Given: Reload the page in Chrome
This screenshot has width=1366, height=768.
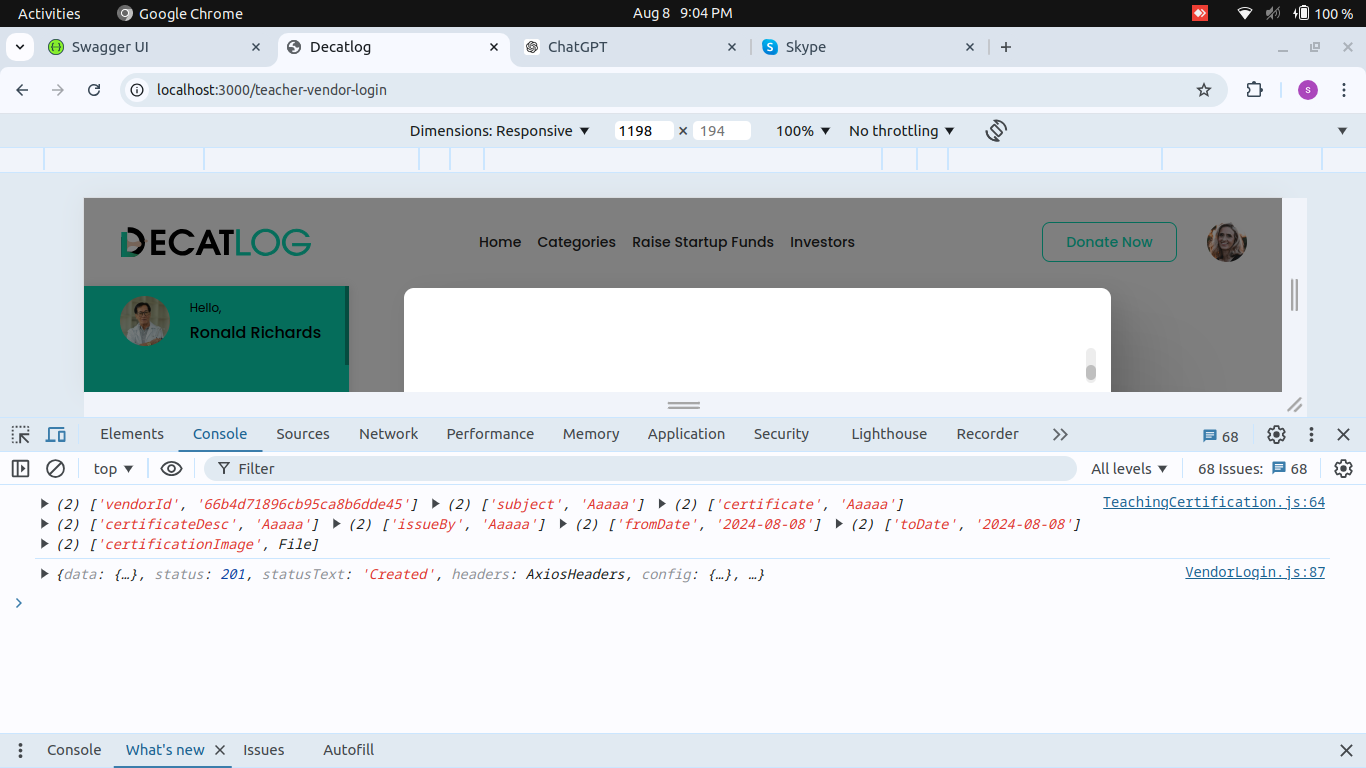Looking at the screenshot, I should (94, 90).
